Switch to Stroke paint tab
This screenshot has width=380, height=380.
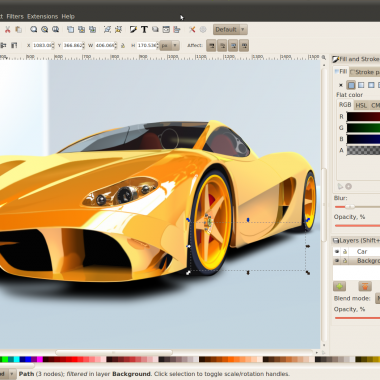coord(365,72)
